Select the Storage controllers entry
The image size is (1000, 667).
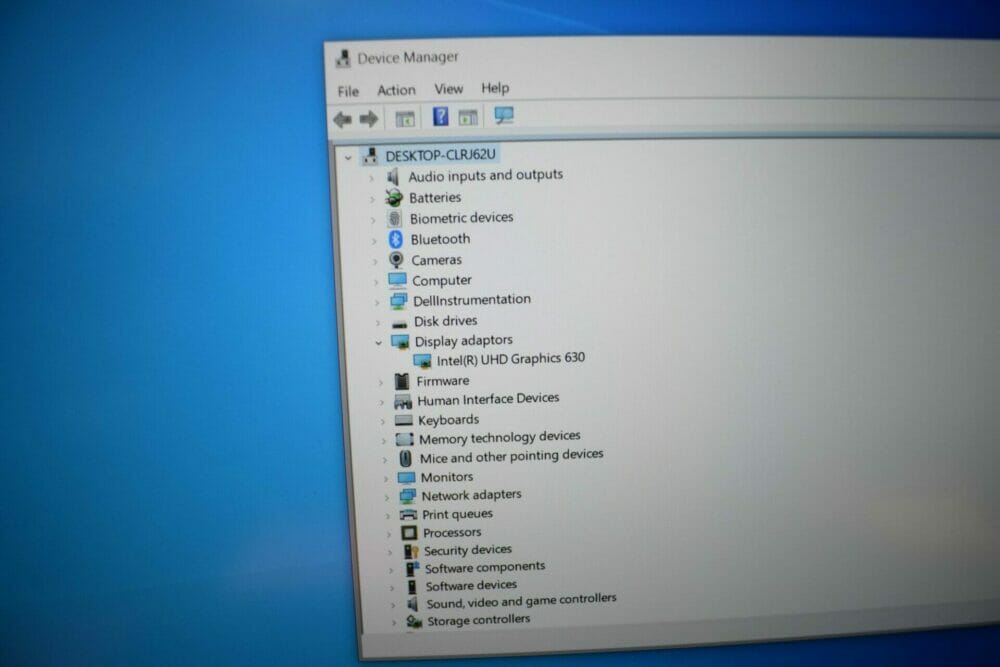click(478, 620)
